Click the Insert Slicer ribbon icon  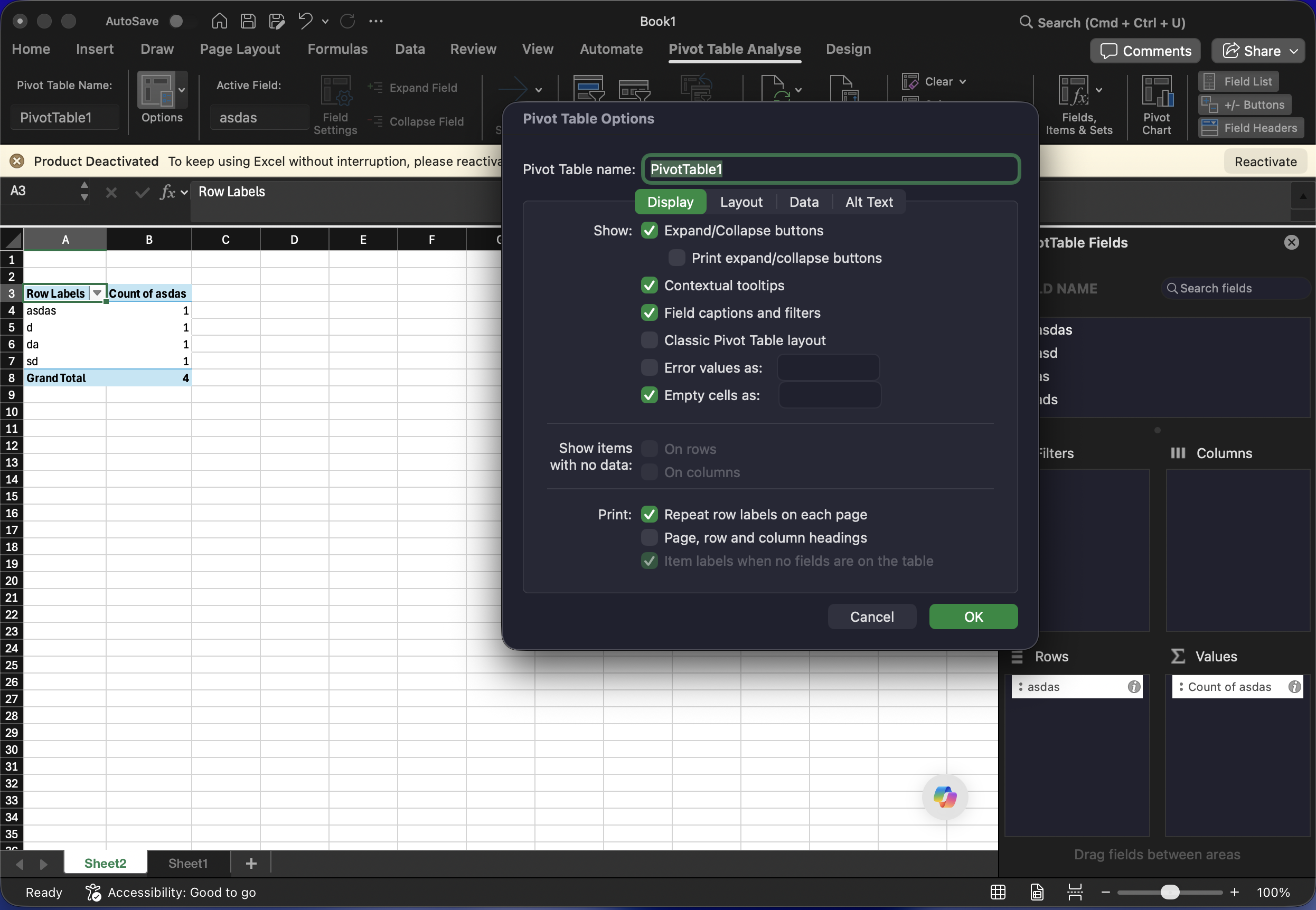[x=588, y=88]
